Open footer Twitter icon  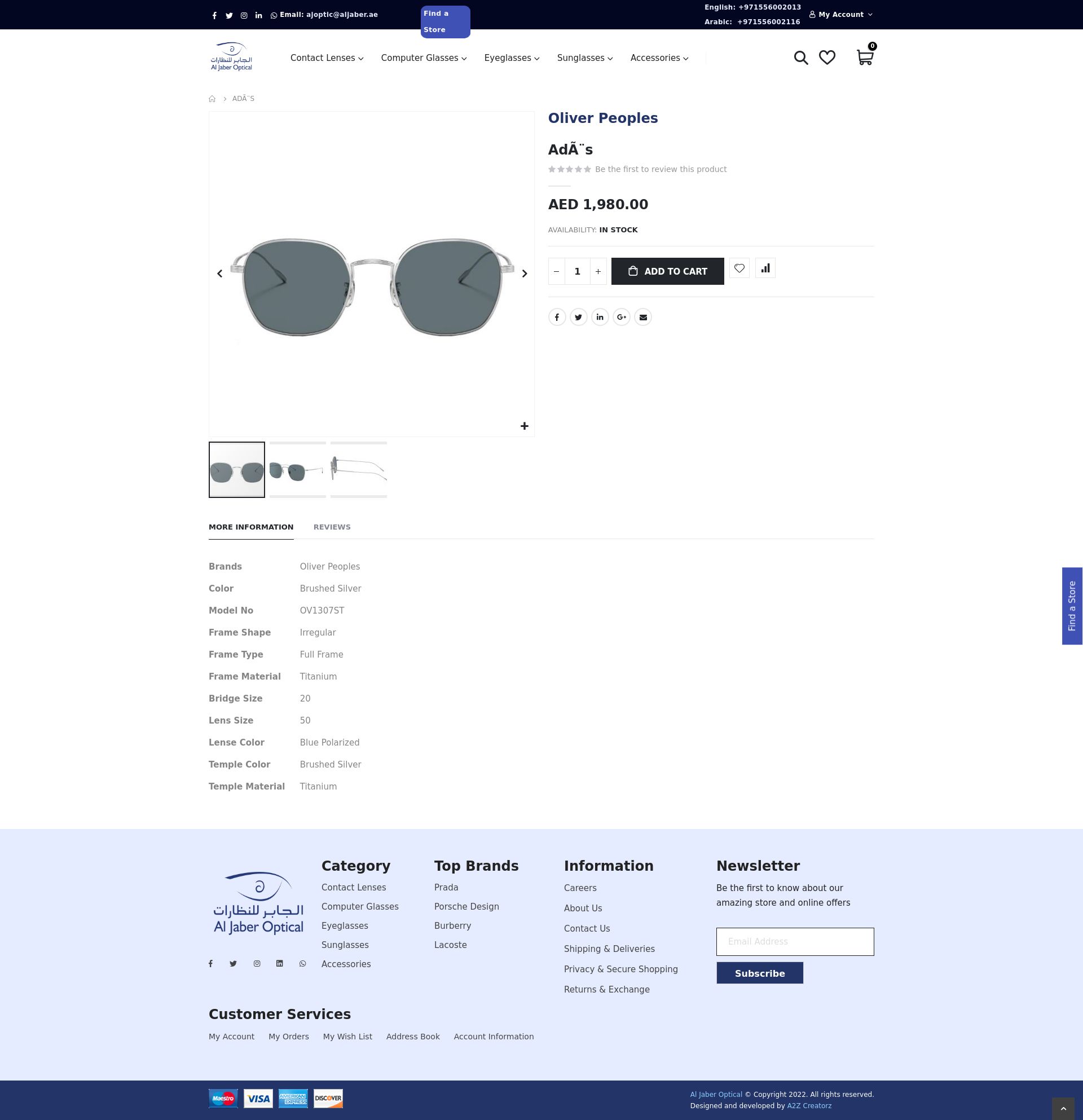point(233,963)
